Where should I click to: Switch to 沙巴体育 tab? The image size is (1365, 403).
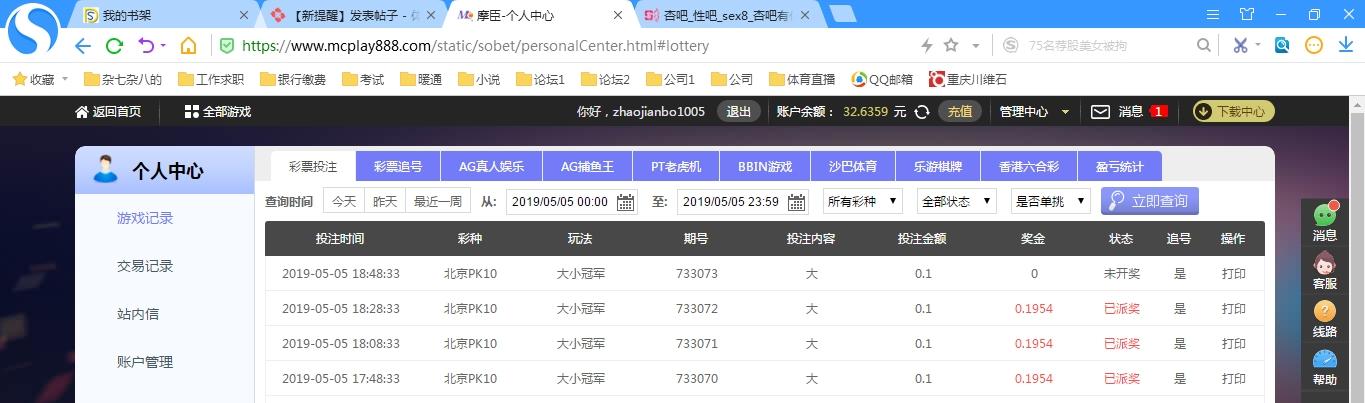coord(853,167)
